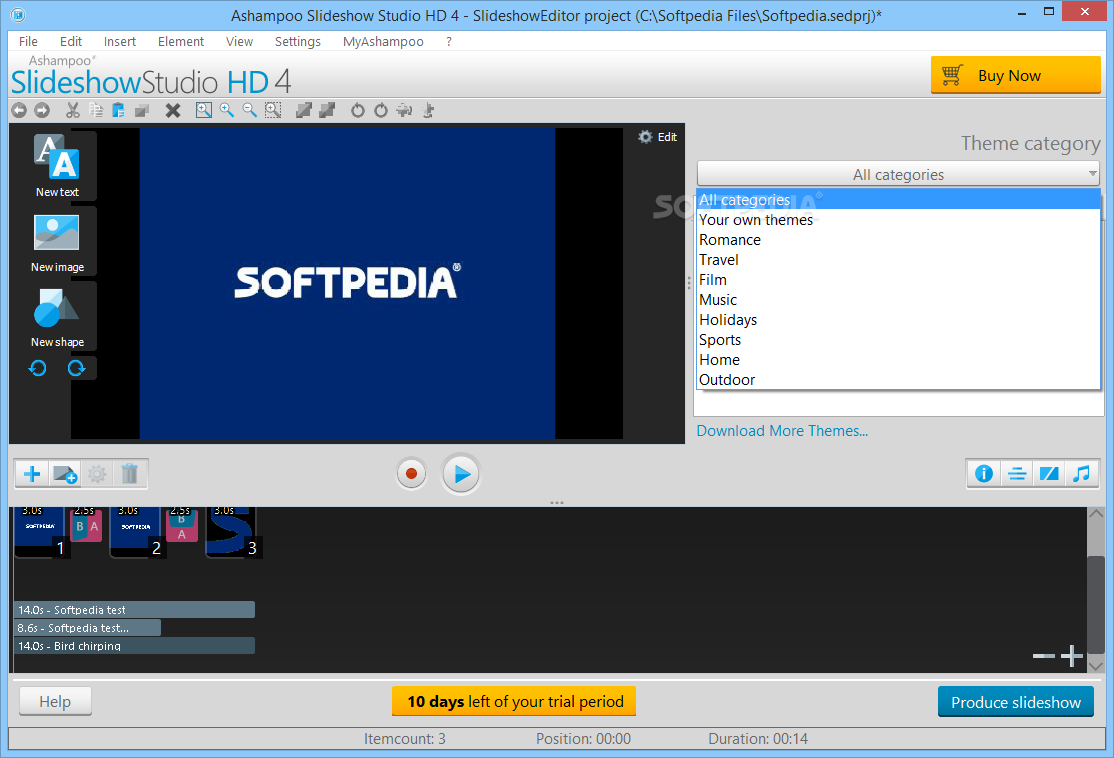Choose the Outdoor category

pyautogui.click(x=898, y=379)
